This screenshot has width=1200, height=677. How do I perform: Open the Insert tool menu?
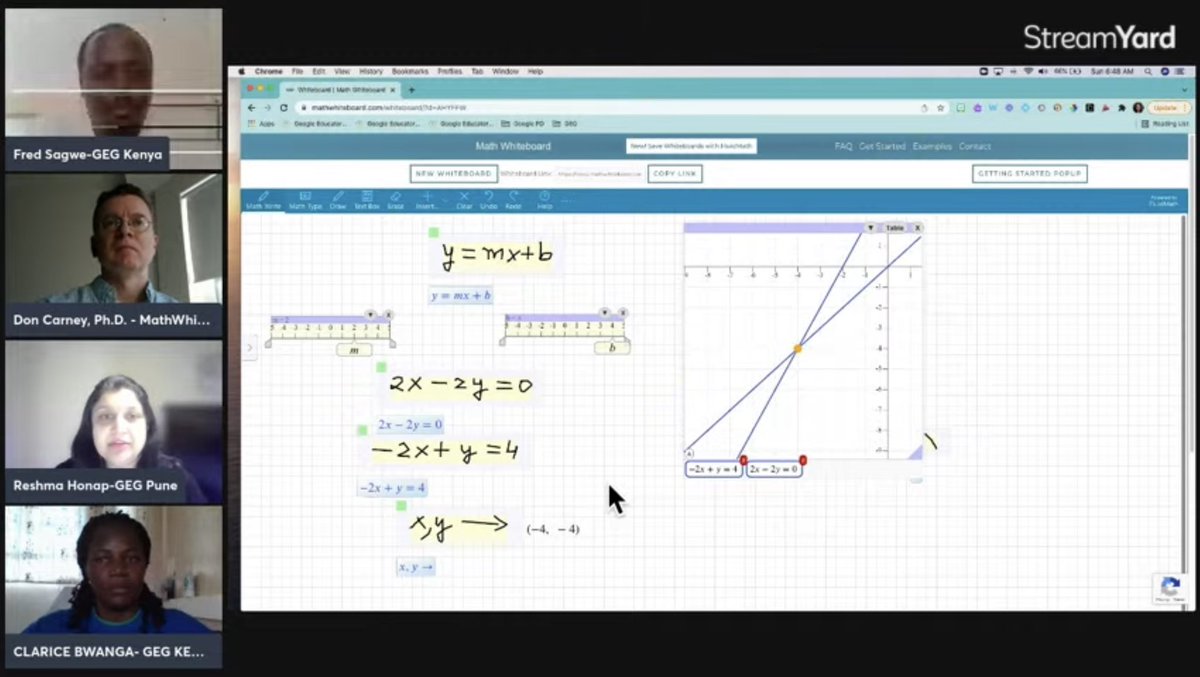pyautogui.click(x=427, y=199)
